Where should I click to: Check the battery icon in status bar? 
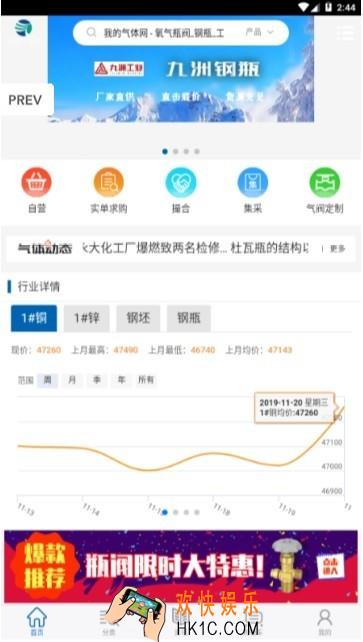[x=328, y=7]
